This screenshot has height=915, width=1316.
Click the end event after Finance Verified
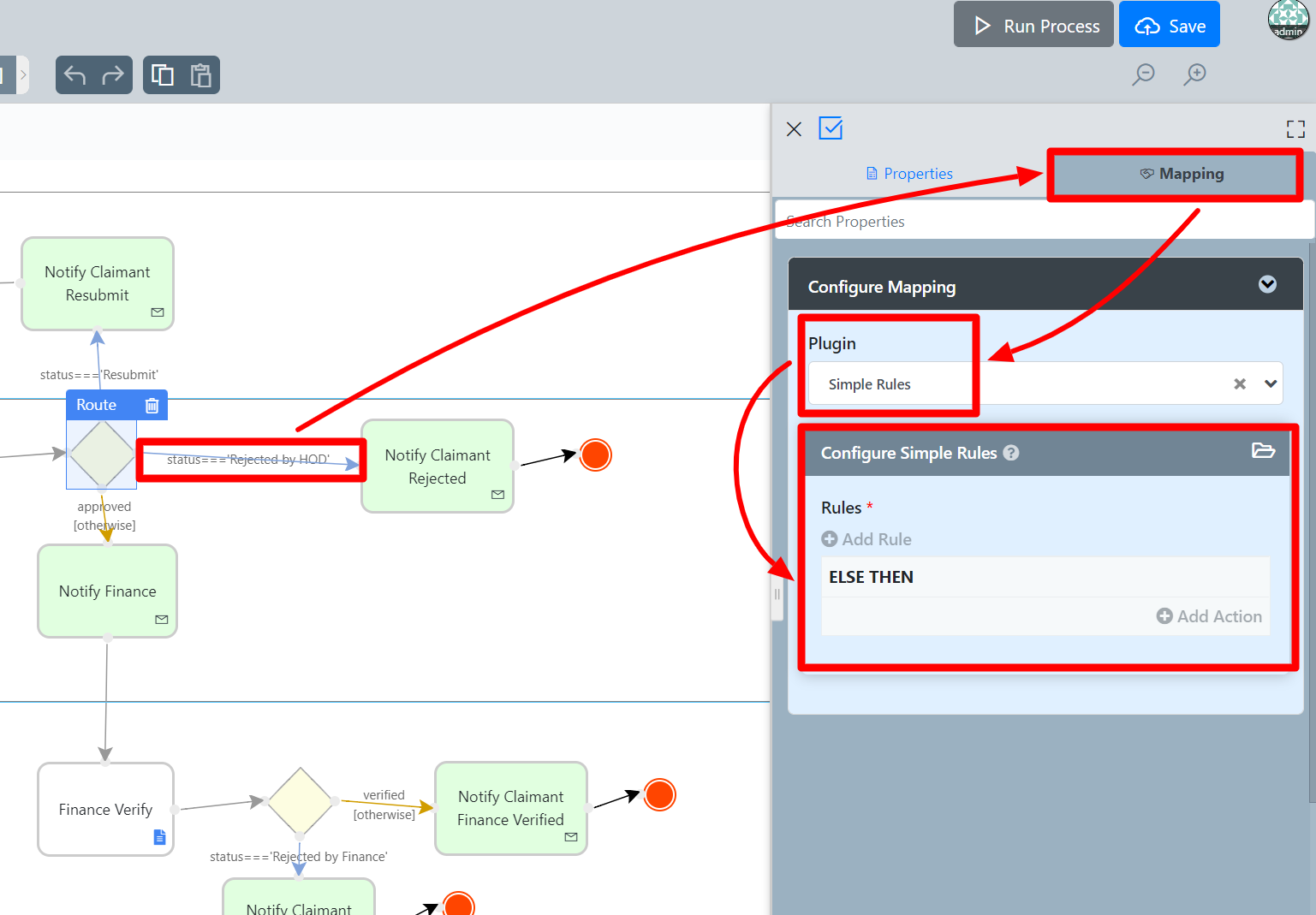pos(659,795)
